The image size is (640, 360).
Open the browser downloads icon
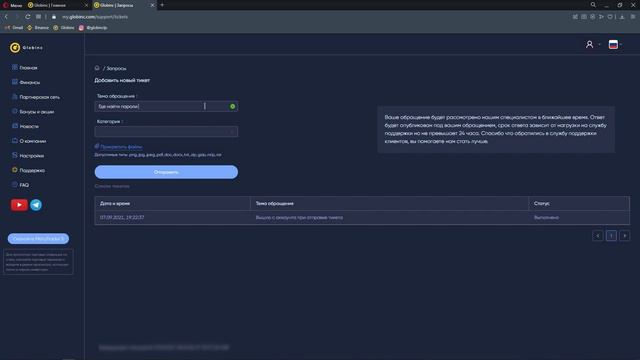click(622, 17)
